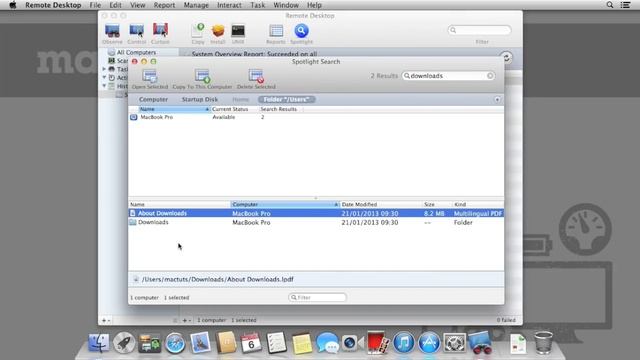Click Filter search field in Remote Desktop toolbar
The width and height of the screenshot is (640, 360).
(480, 30)
